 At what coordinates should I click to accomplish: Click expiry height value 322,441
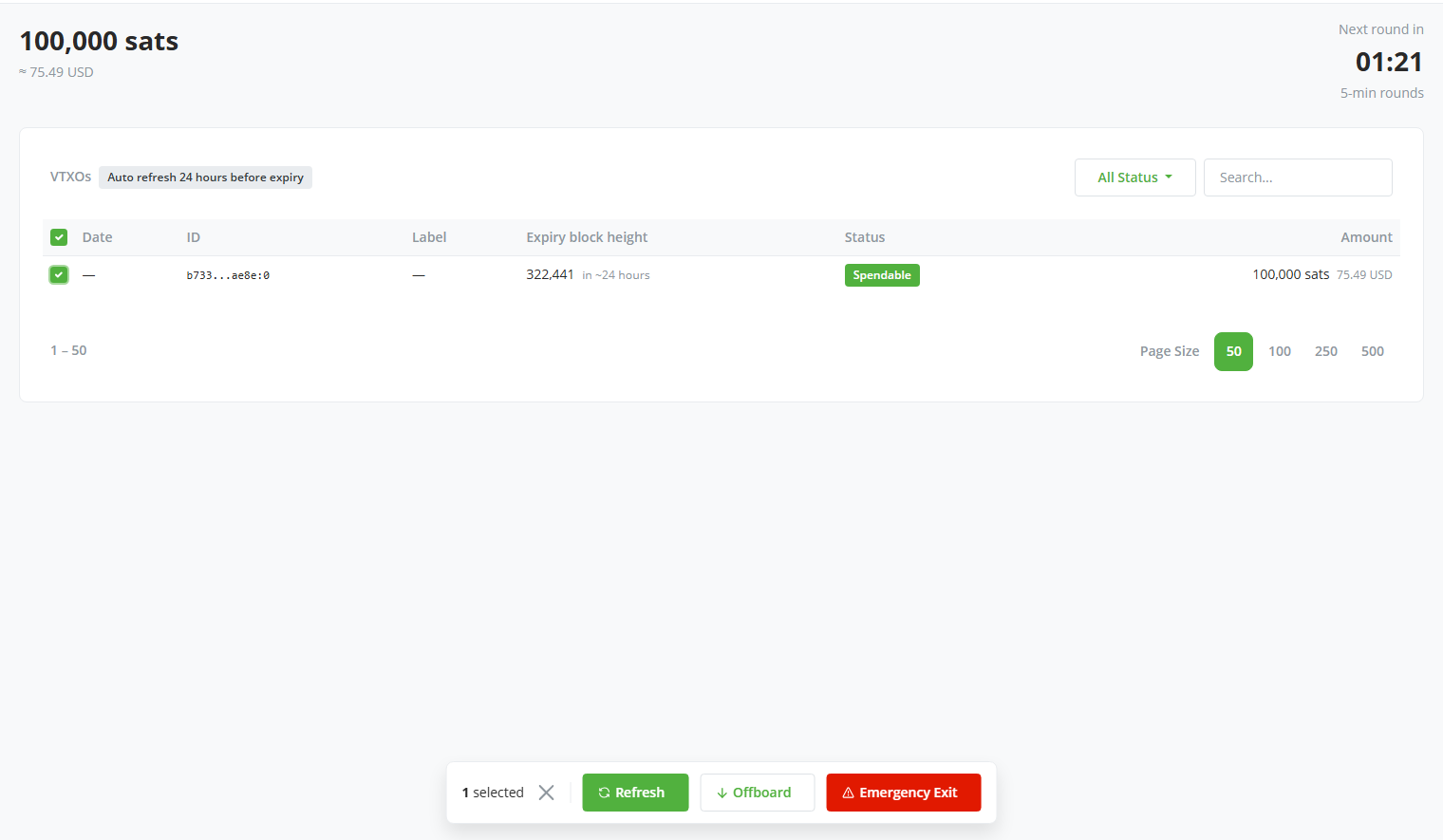tap(551, 274)
